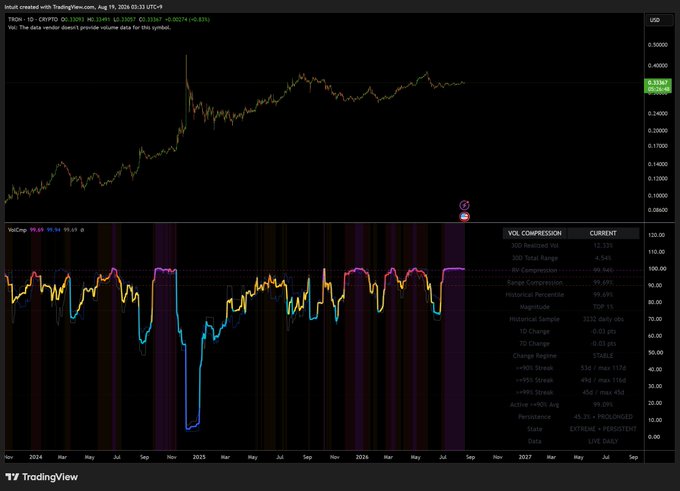Click the 3332 daily obs value
The width and height of the screenshot is (680, 491).
pos(603,319)
